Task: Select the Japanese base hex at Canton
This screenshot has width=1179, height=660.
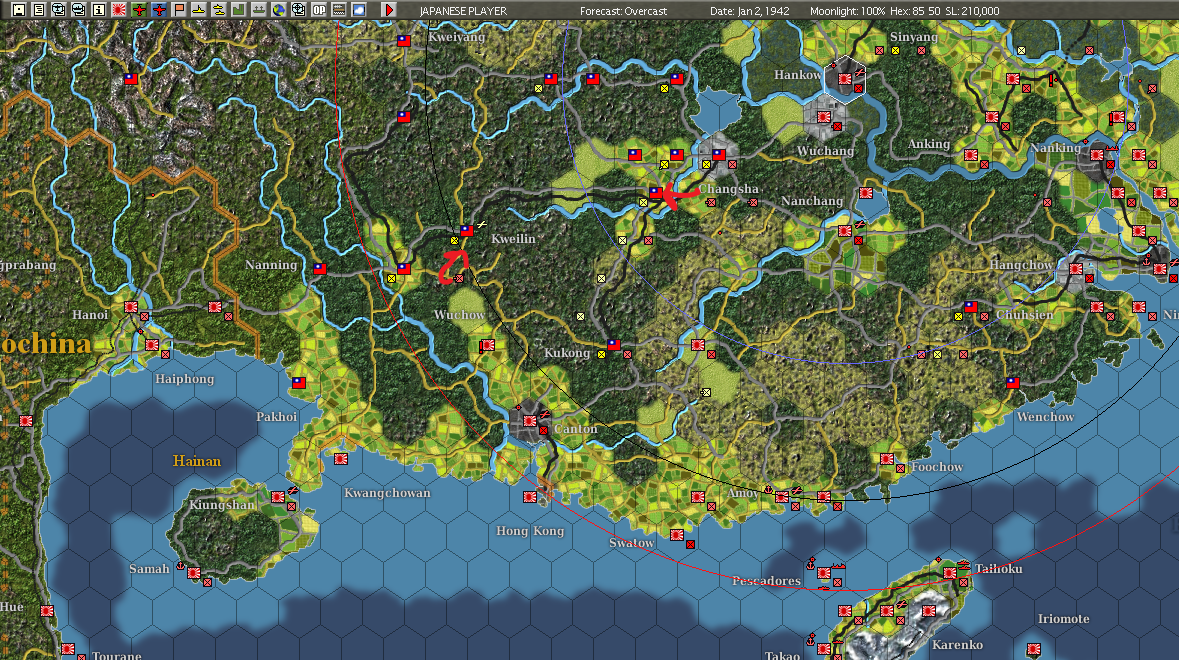Action: (x=530, y=420)
